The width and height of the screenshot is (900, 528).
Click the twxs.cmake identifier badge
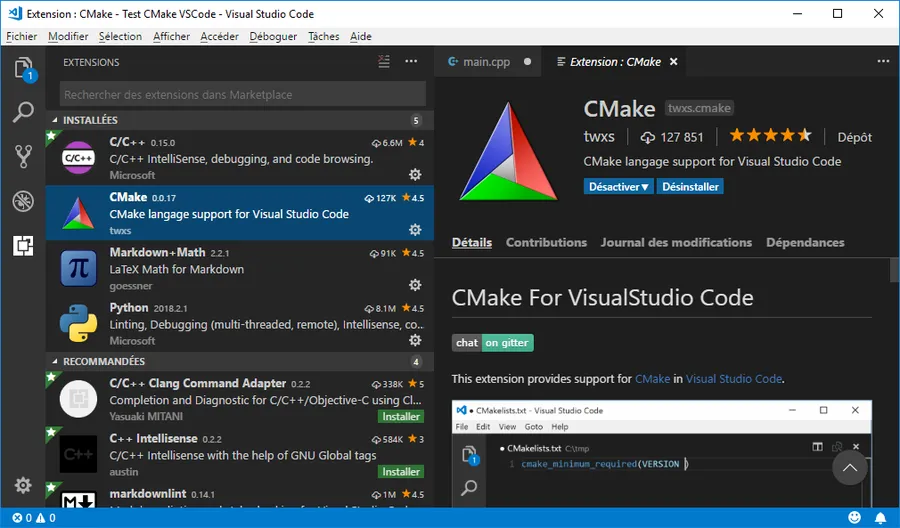pos(699,108)
